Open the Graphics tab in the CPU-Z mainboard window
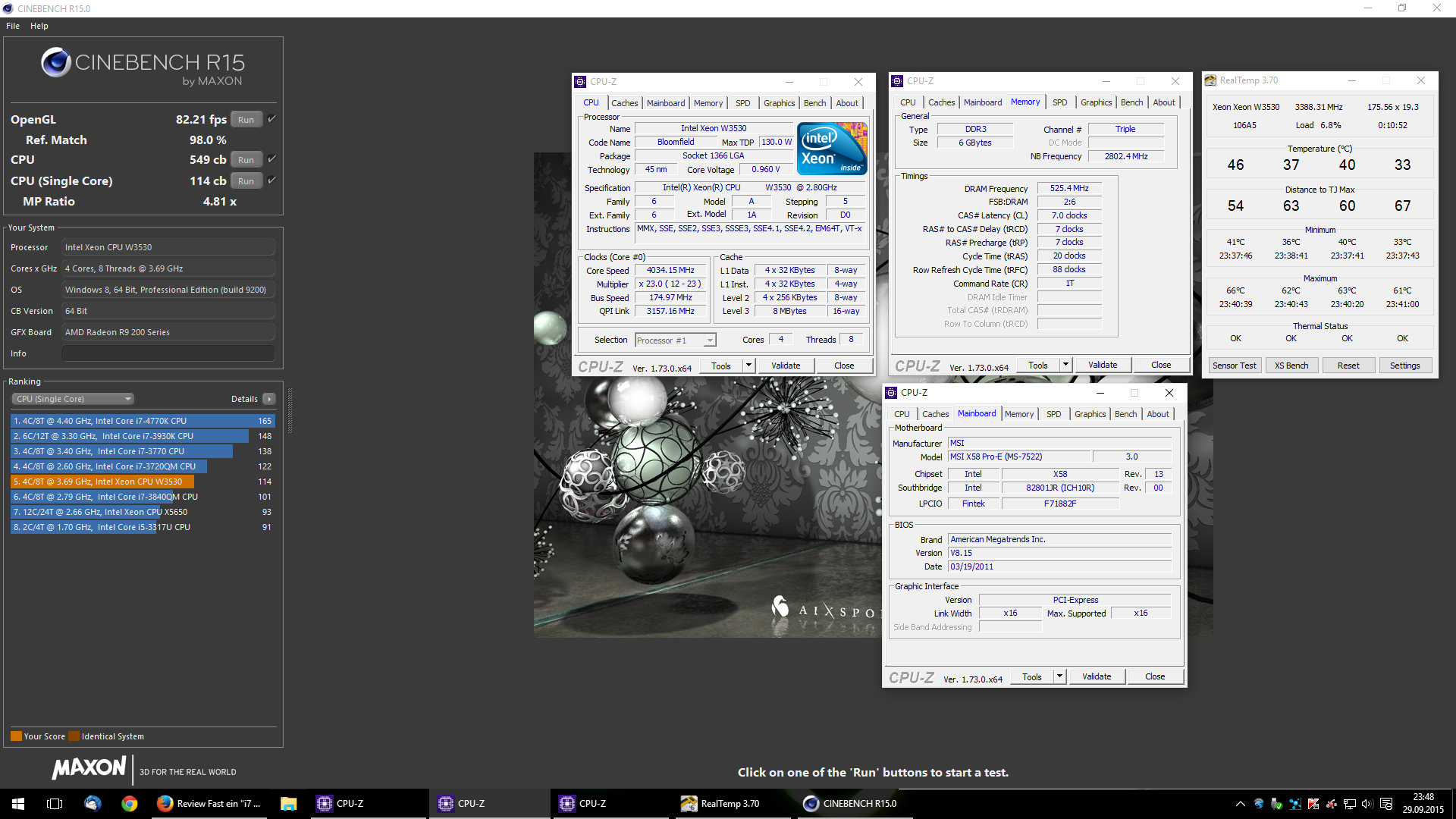Viewport: 1456px width, 819px height. coord(1090,414)
